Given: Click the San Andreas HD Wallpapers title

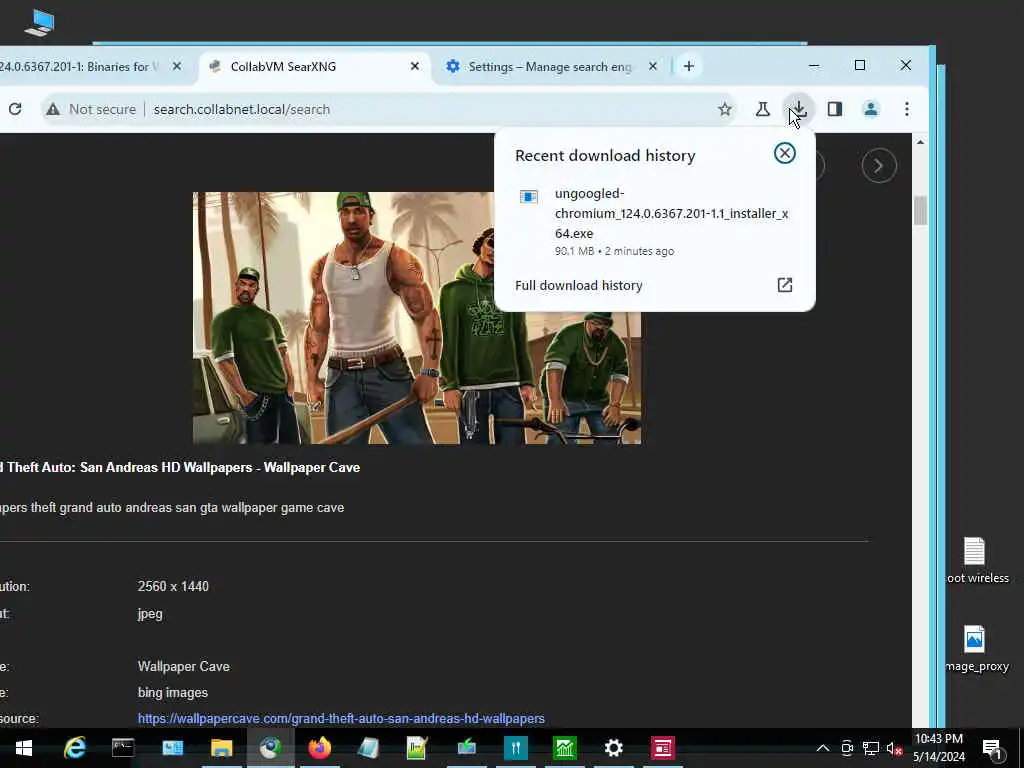Looking at the screenshot, I should coord(180,468).
